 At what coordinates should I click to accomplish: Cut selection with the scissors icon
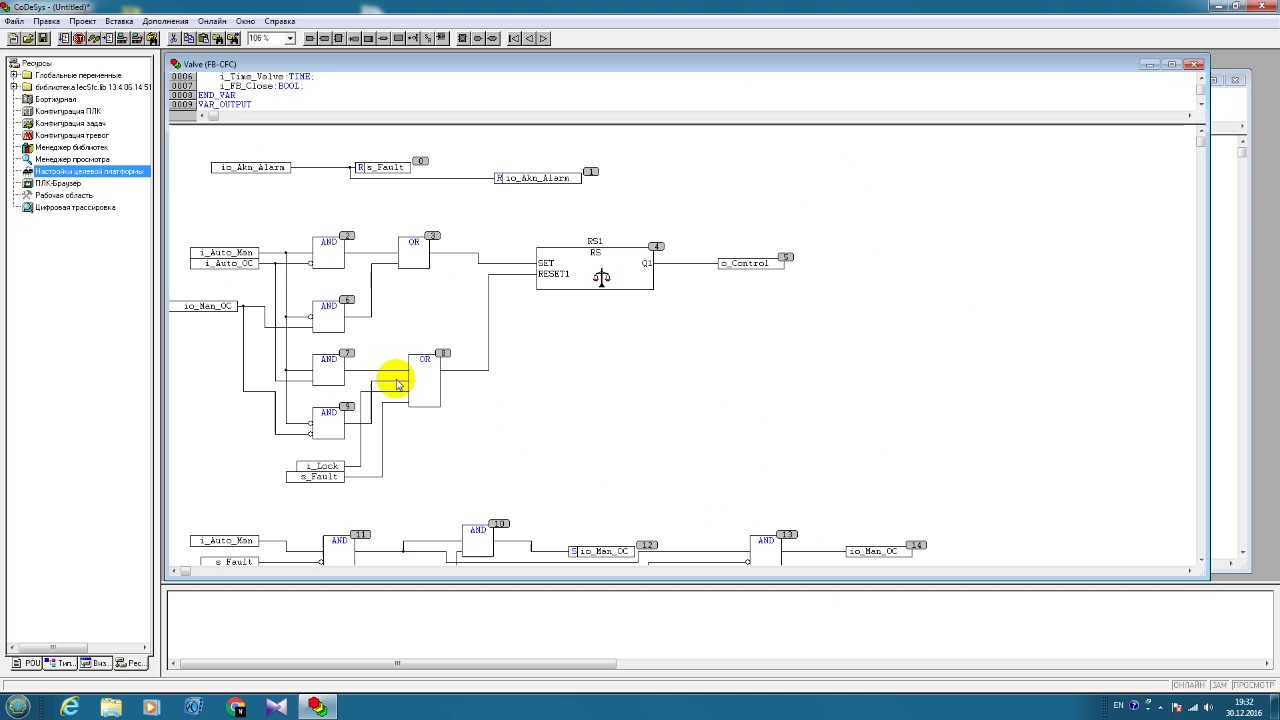(x=174, y=38)
